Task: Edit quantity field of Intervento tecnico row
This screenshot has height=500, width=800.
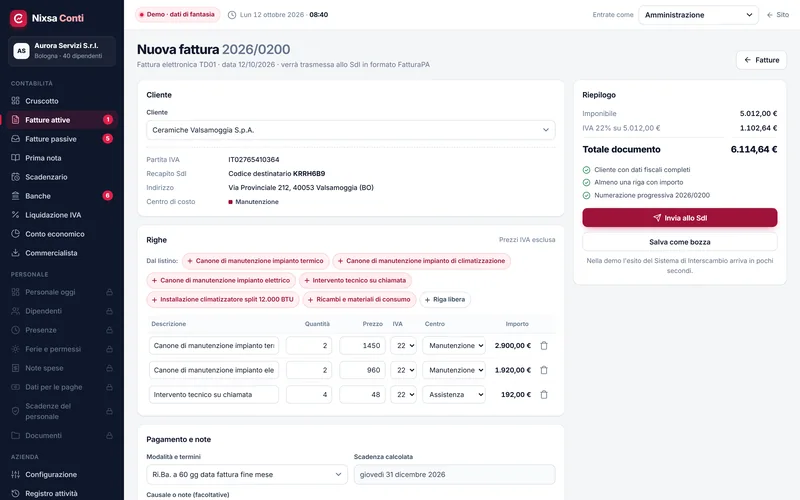Action: tap(309, 394)
